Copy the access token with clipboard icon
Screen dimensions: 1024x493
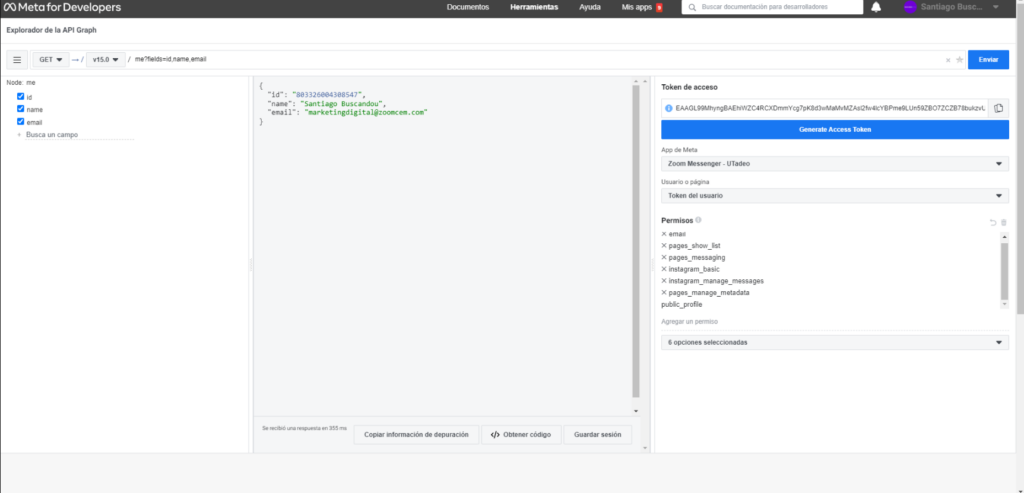[x=998, y=108]
